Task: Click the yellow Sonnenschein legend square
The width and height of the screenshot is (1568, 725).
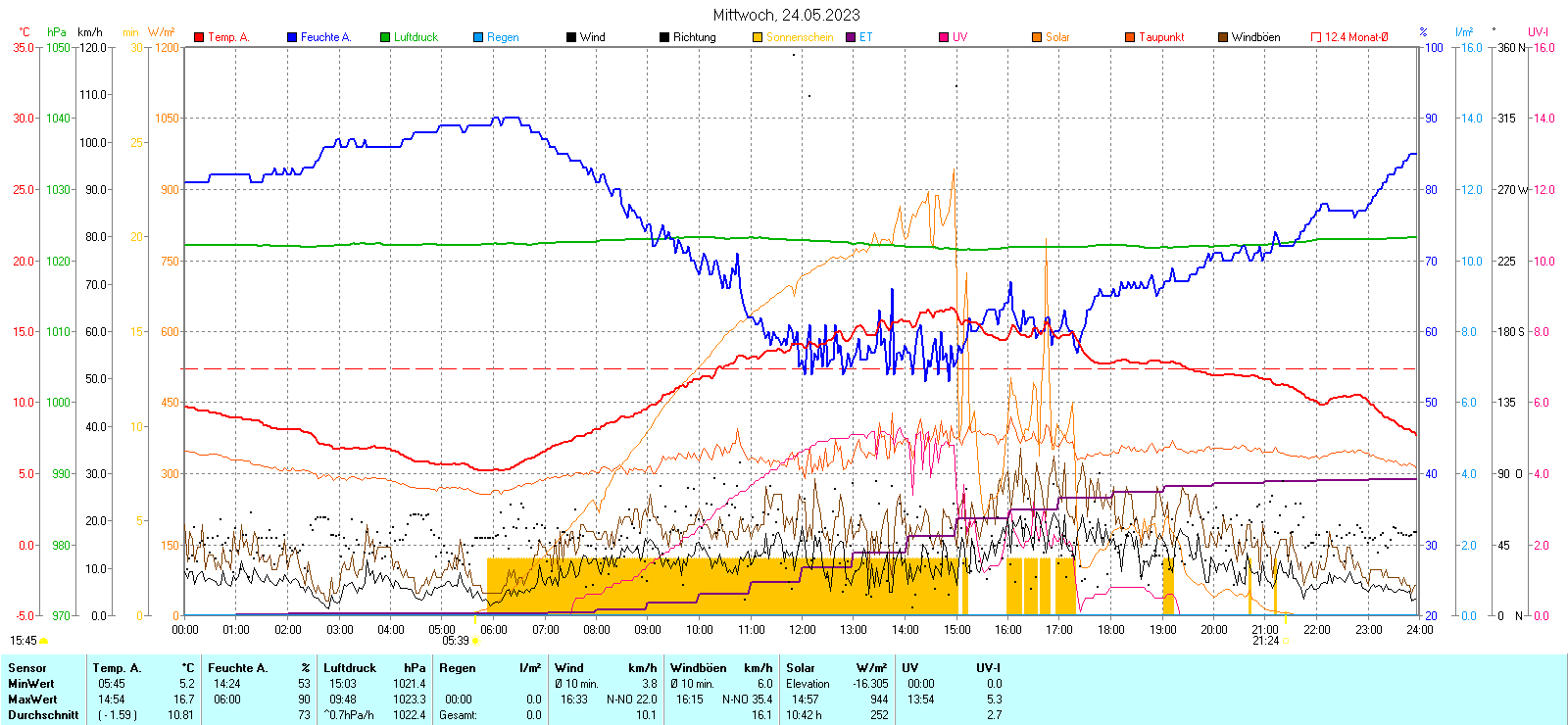Action: [x=758, y=37]
